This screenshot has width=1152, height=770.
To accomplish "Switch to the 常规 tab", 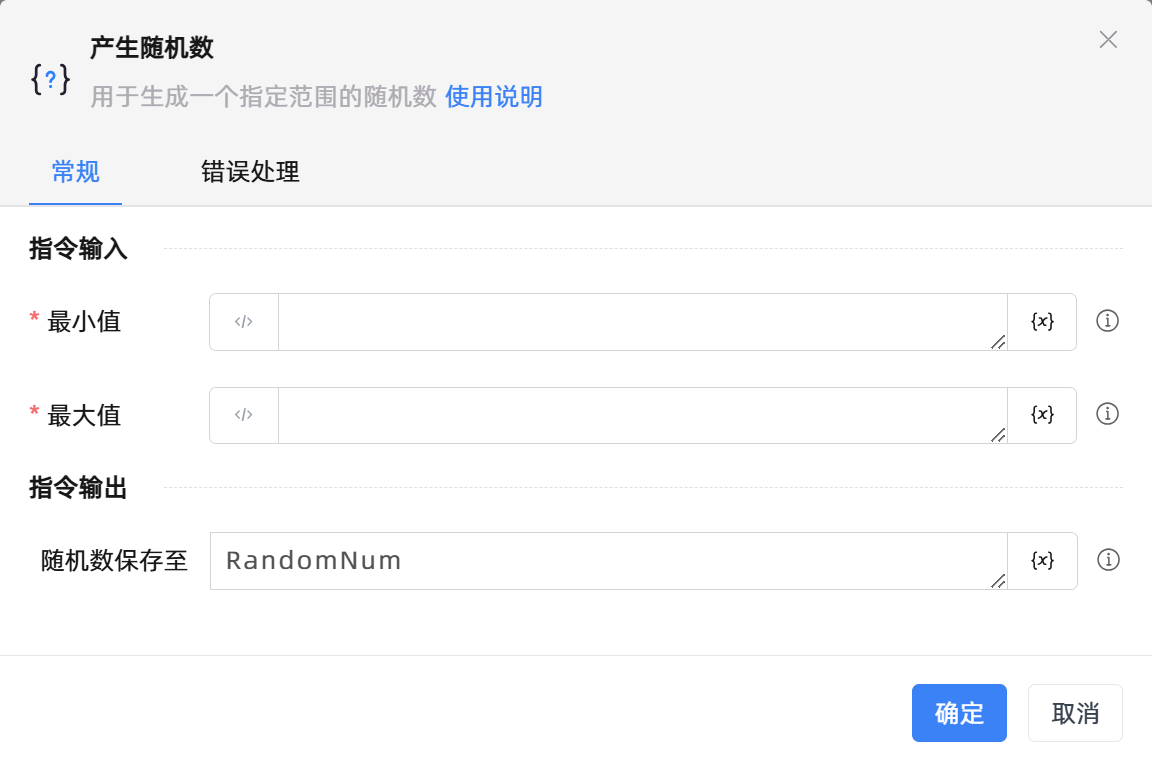I will 76,172.
